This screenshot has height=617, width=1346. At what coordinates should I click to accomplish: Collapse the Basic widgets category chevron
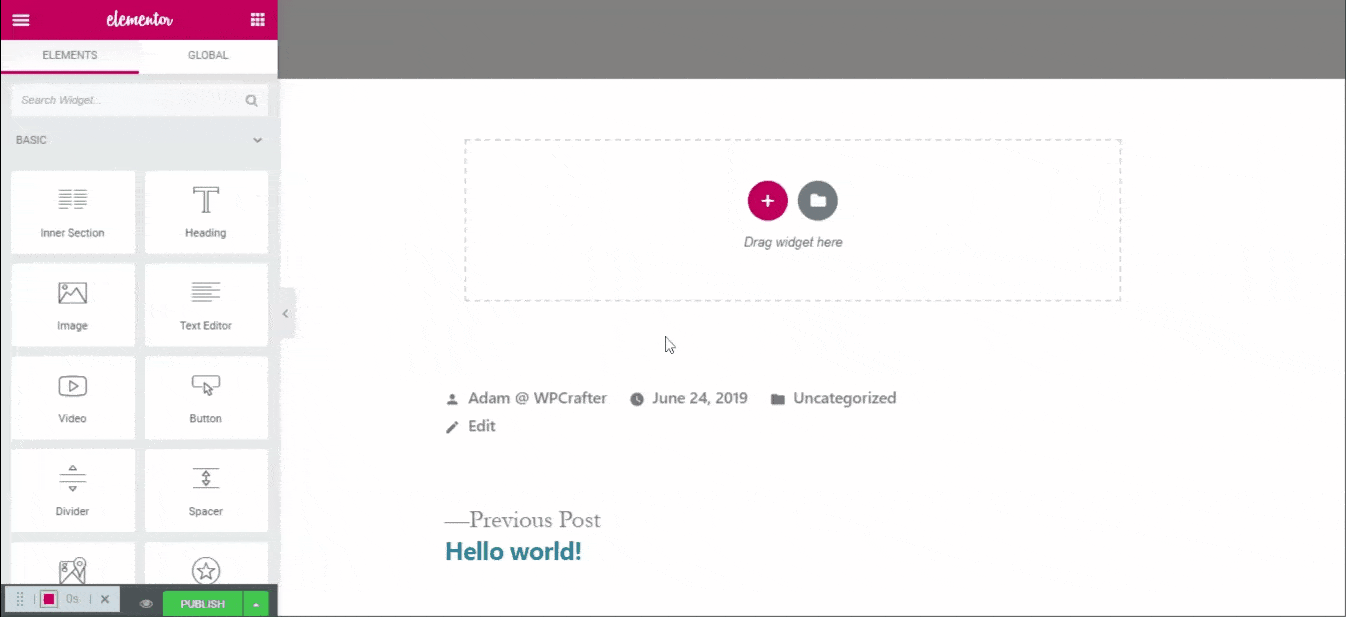pyautogui.click(x=257, y=141)
